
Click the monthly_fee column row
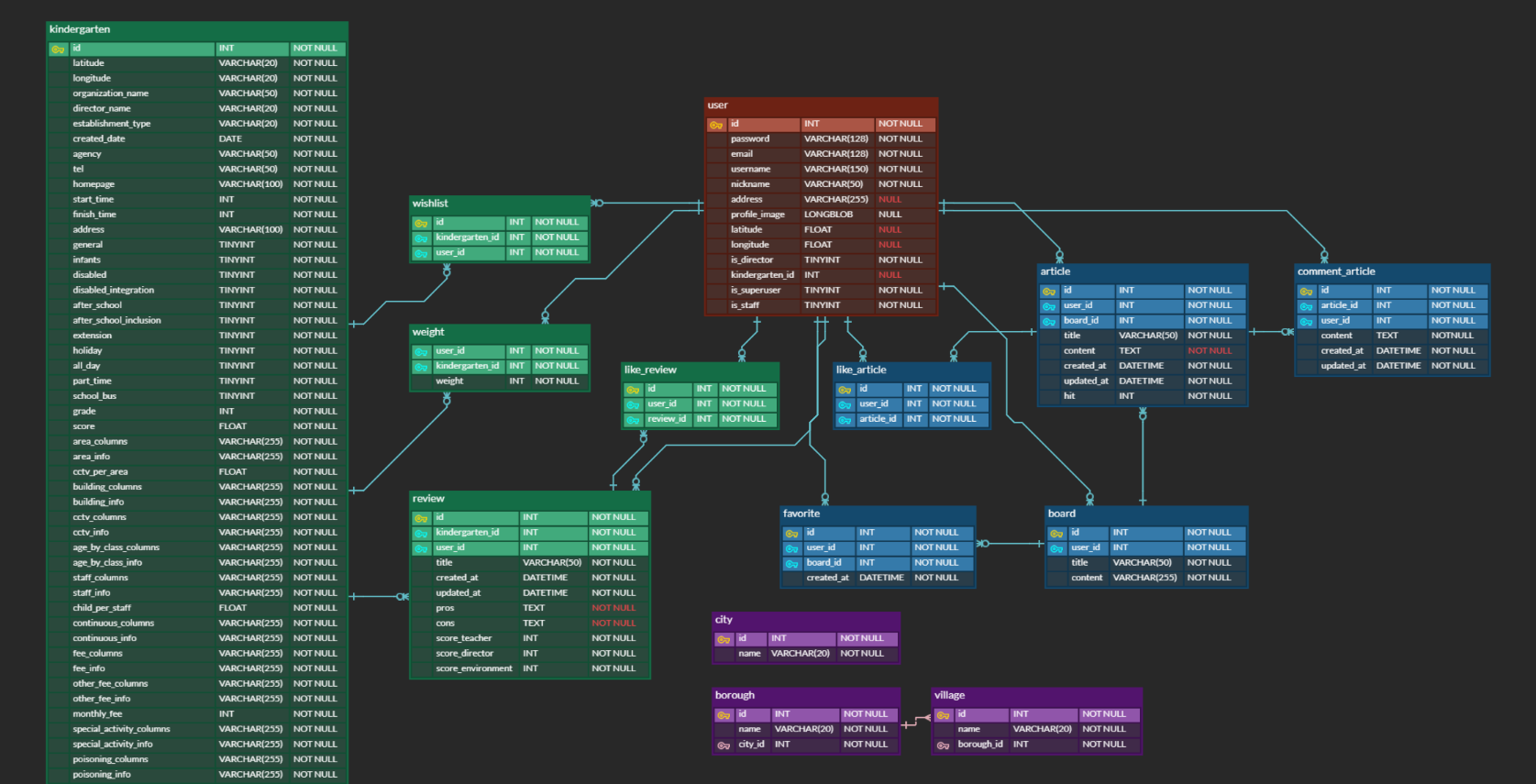[x=197, y=714]
